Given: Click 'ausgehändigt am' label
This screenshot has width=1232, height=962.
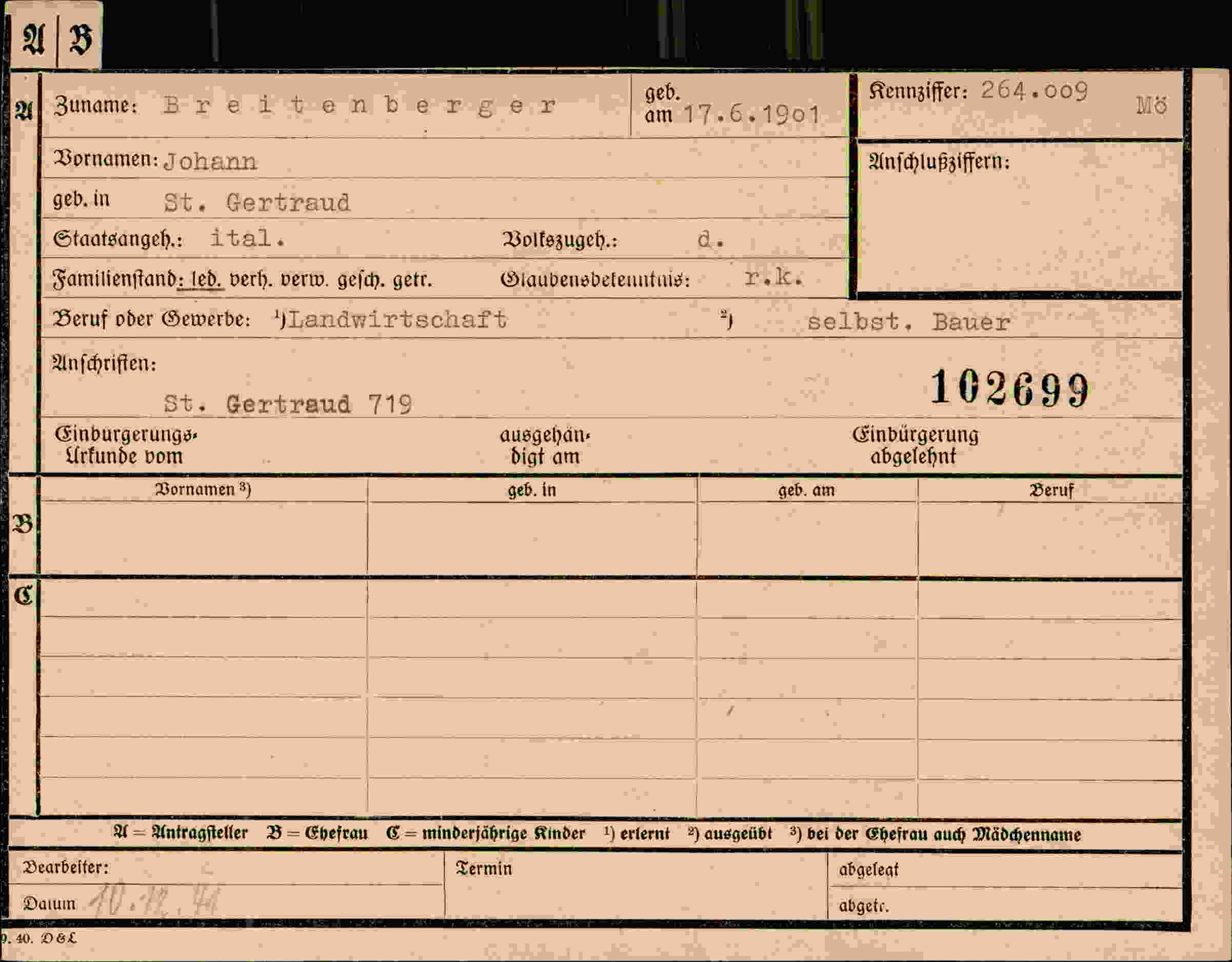Looking at the screenshot, I should (544, 446).
